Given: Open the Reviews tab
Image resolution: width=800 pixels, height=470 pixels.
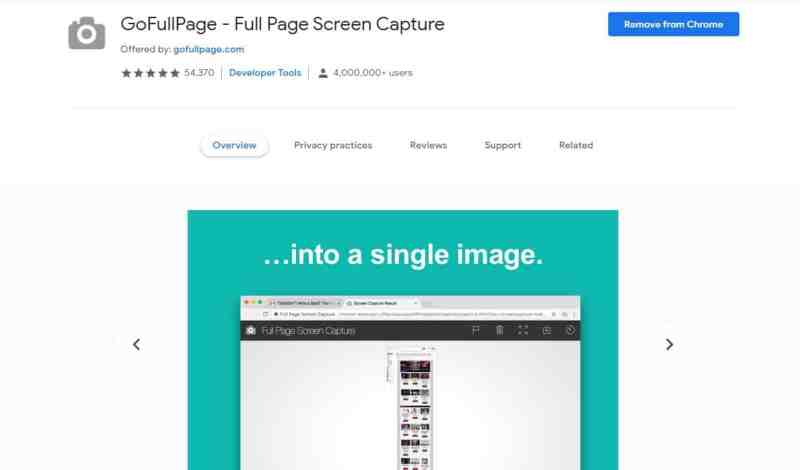Looking at the screenshot, I should [x=428, y=145].
